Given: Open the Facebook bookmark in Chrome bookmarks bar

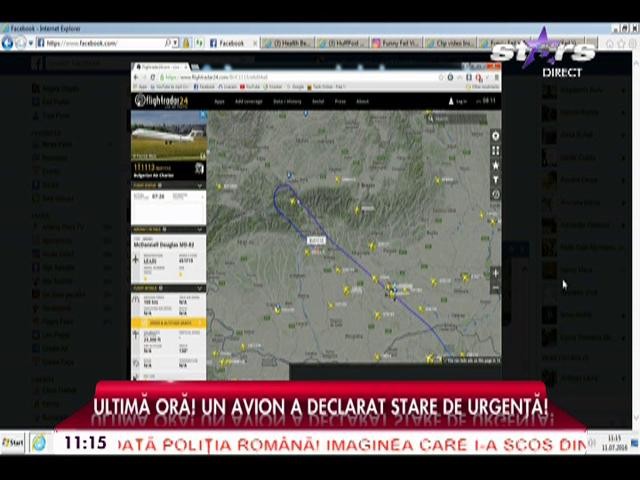Looking at the screenshot, I should 204,87.
